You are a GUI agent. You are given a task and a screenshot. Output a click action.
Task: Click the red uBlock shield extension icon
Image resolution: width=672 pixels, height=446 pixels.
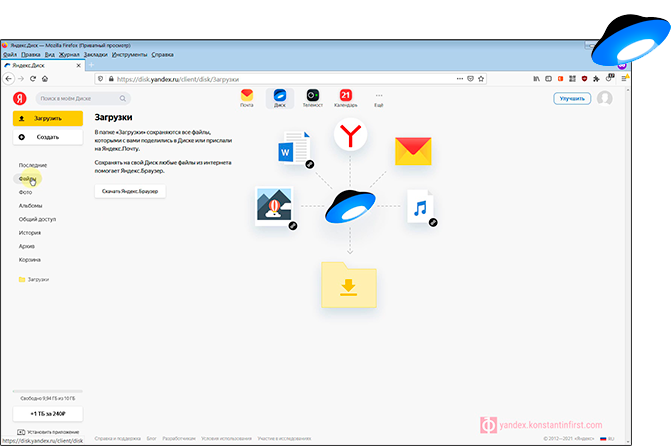(584, 79)
